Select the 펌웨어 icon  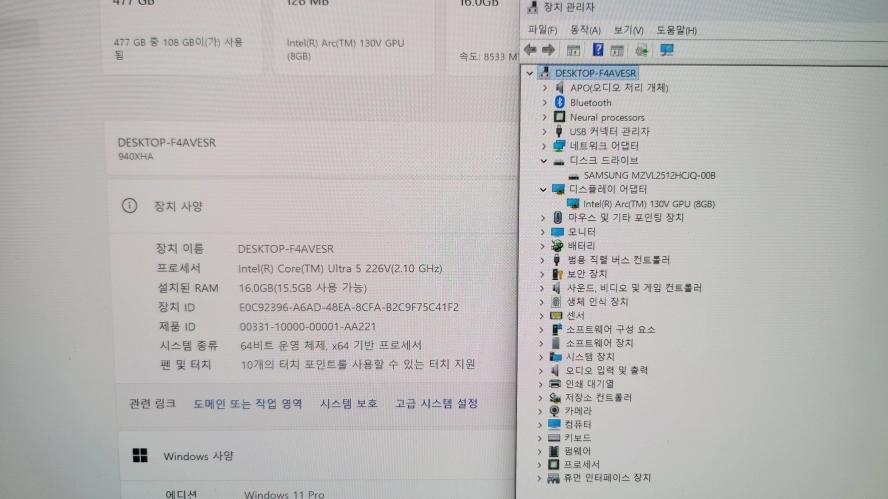(x=554, y=451)
